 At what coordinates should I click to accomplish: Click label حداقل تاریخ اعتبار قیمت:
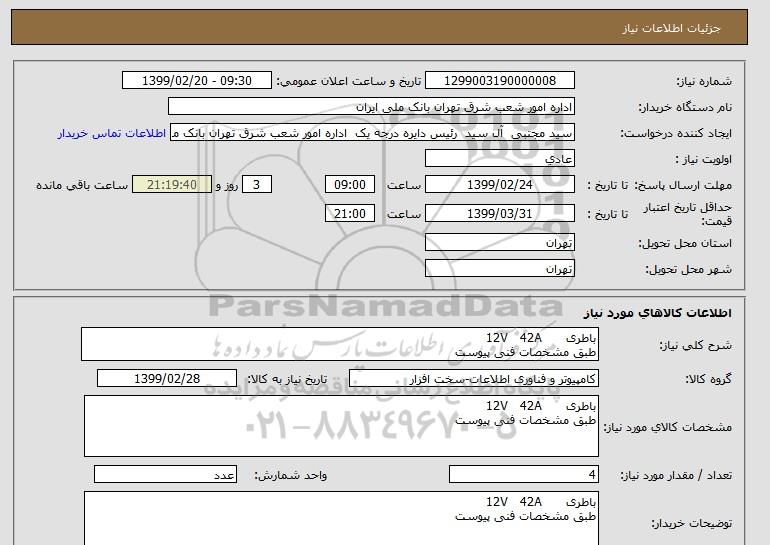coord(688,214)
